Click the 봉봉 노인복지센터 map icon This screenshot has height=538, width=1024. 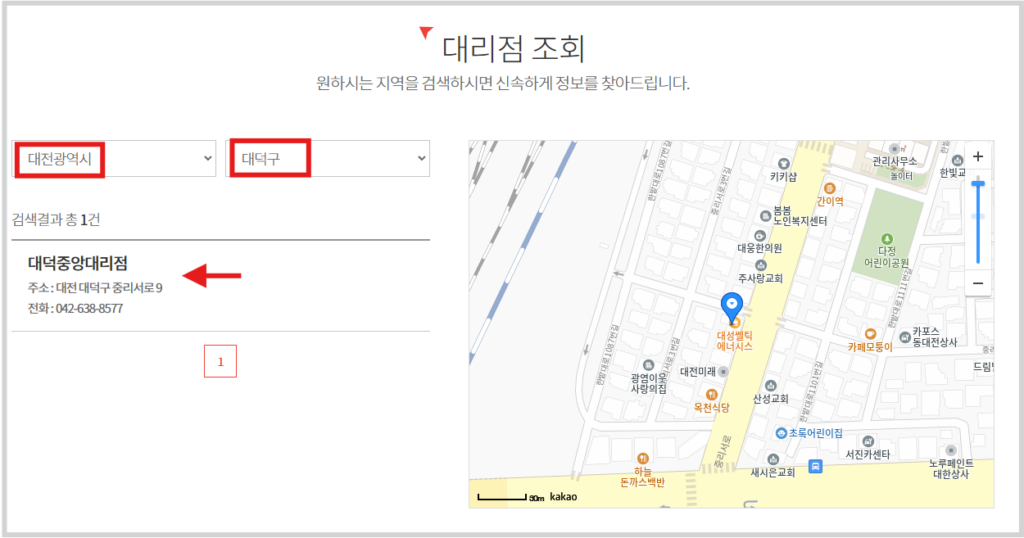[x=765, y=216]
